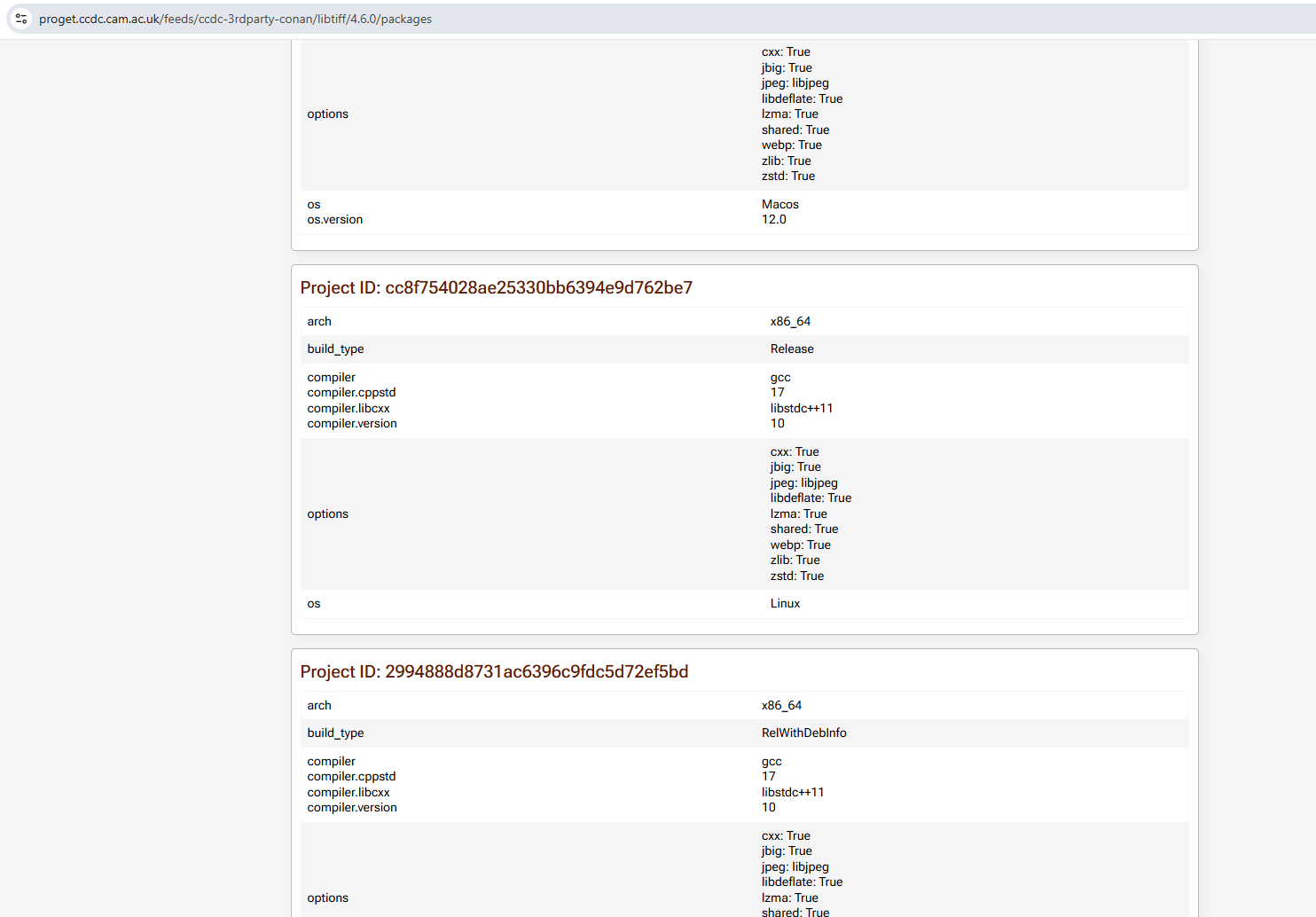1316x917 pixels.
Task: Select the Linux os value
Action: 785,604
